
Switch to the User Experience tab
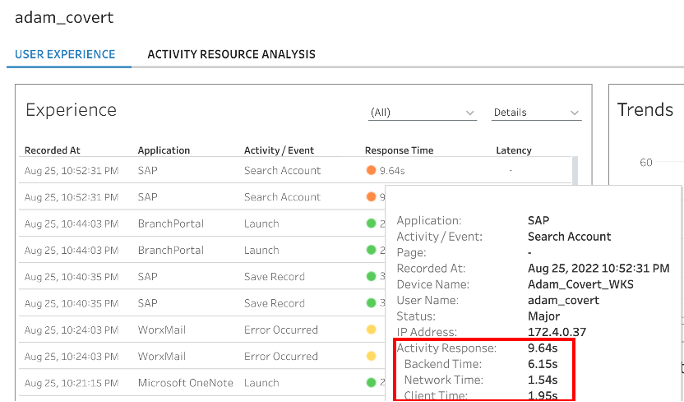click(65, 54)
